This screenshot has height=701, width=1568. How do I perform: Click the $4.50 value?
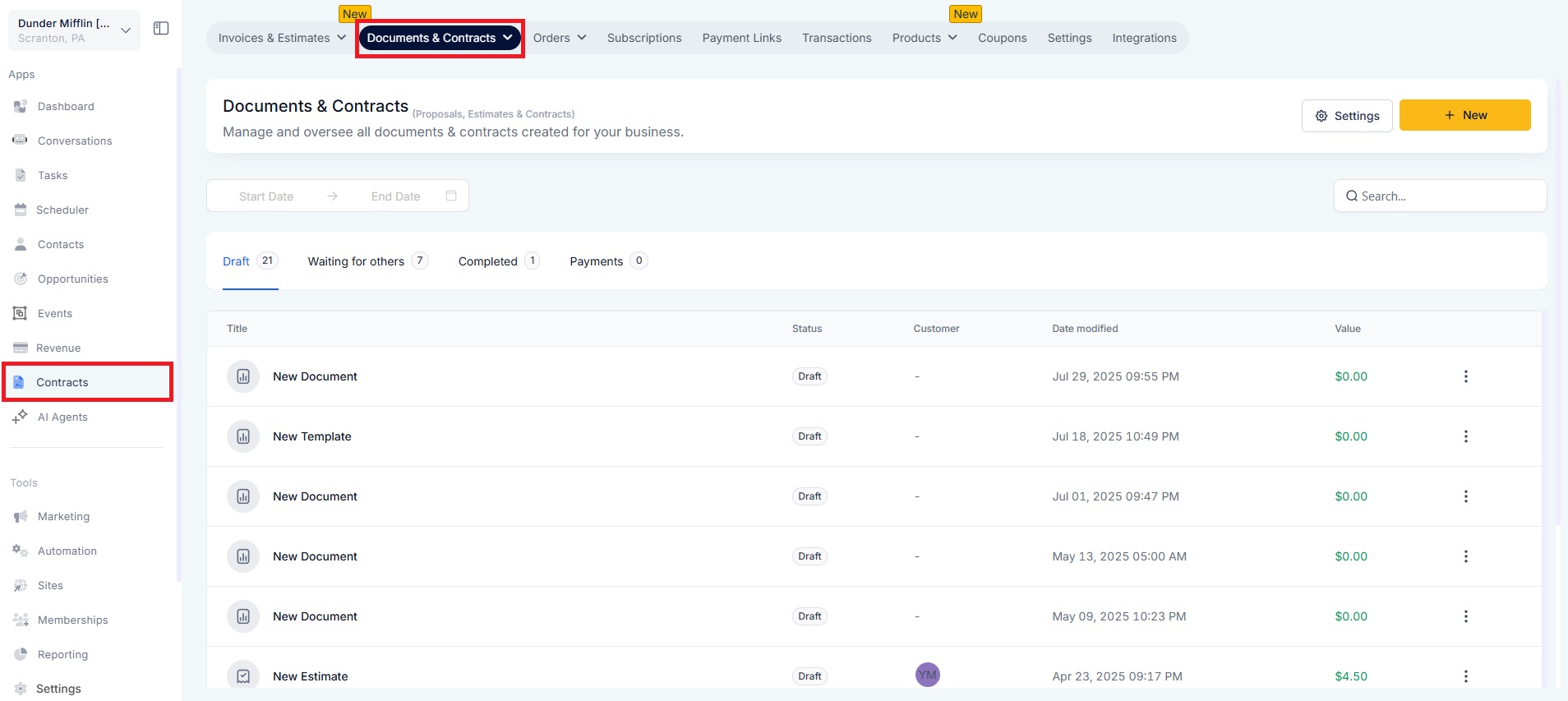tap(1351, 676)
